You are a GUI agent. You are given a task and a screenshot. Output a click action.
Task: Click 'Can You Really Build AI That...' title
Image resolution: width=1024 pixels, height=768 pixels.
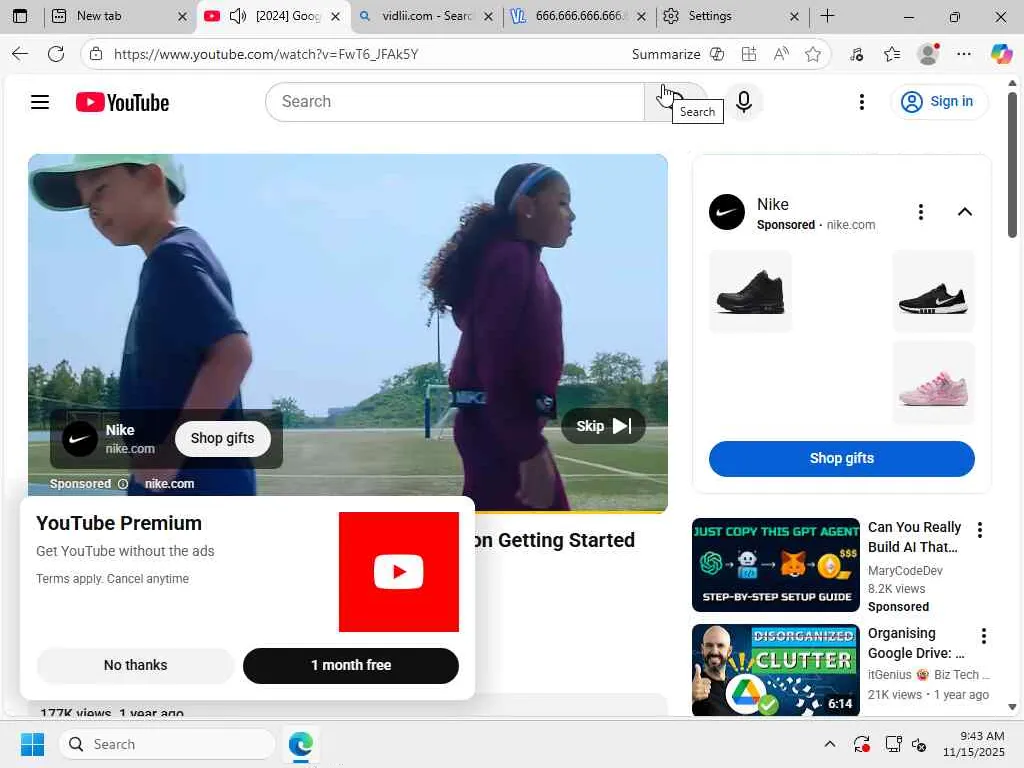click(x=914, y=537)
